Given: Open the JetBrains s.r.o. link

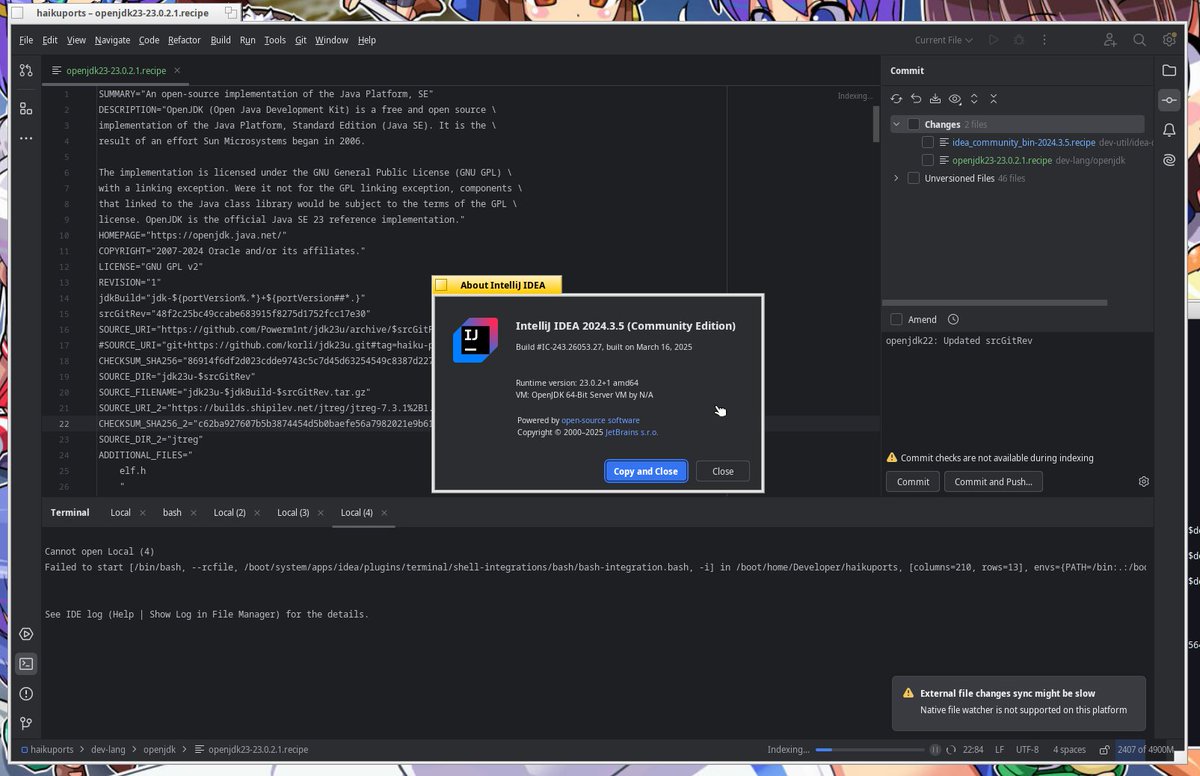Looking at the screenshot, I should click(x=631, y=432).
